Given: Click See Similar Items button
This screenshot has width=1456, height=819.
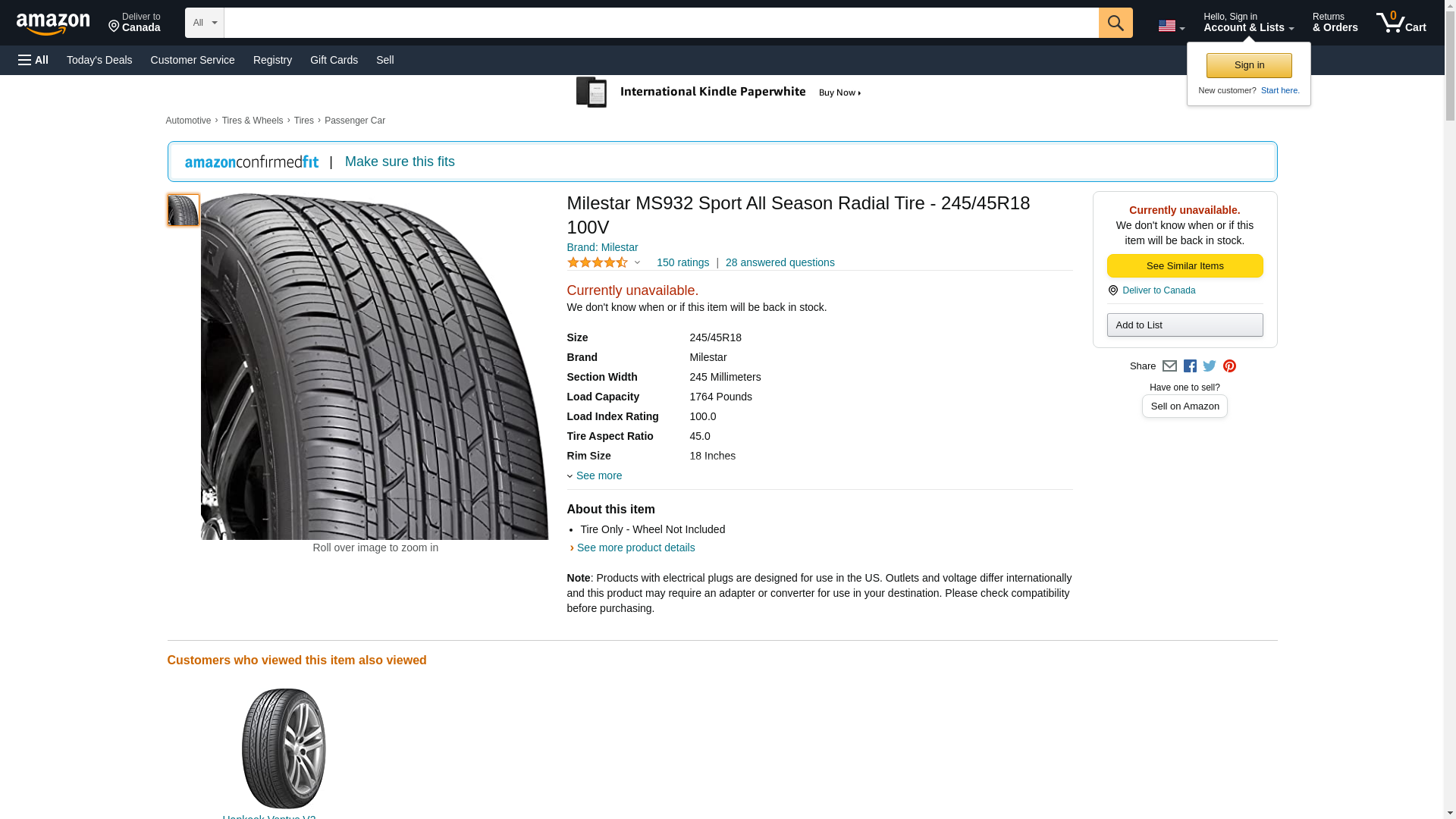Looking at the screenshot, I should click(x=1185, y=265).
